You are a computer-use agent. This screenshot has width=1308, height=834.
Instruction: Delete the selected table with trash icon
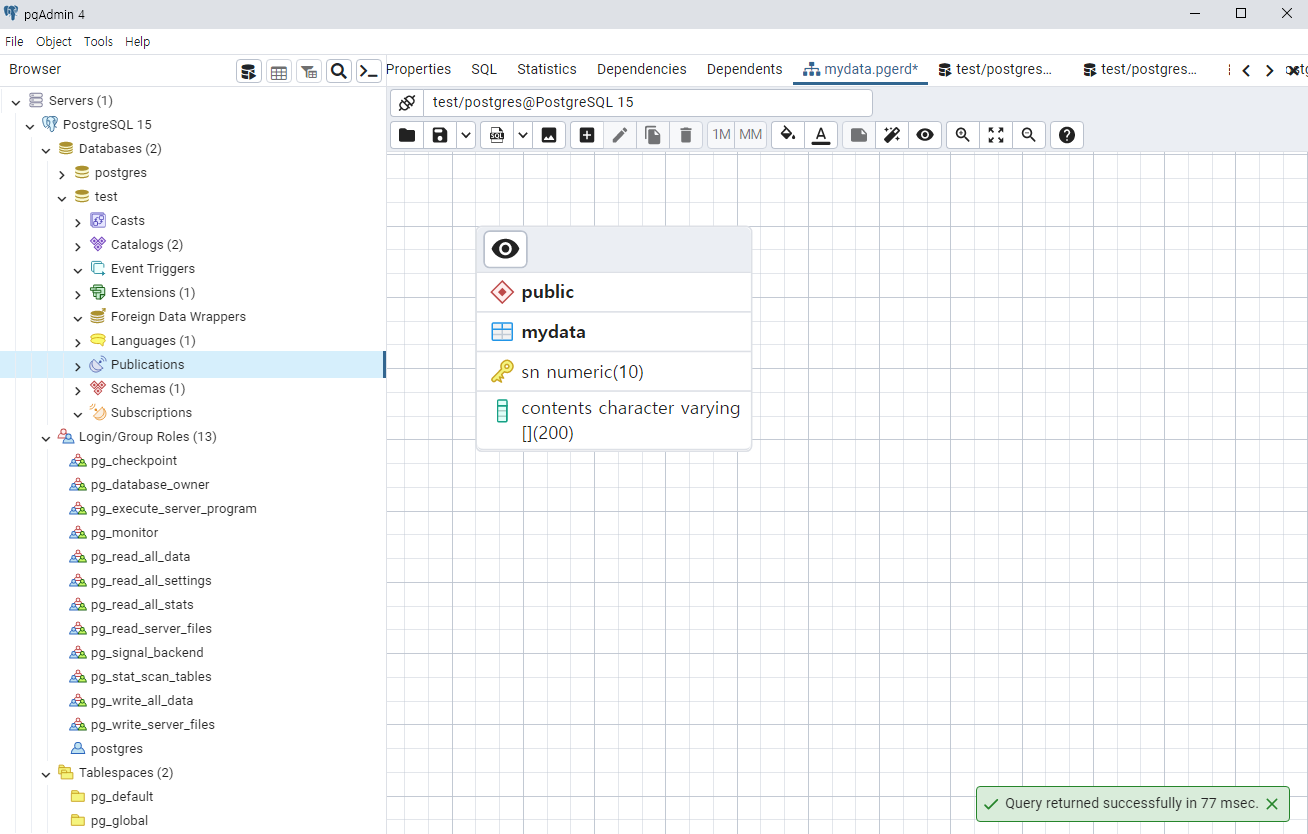686,135
